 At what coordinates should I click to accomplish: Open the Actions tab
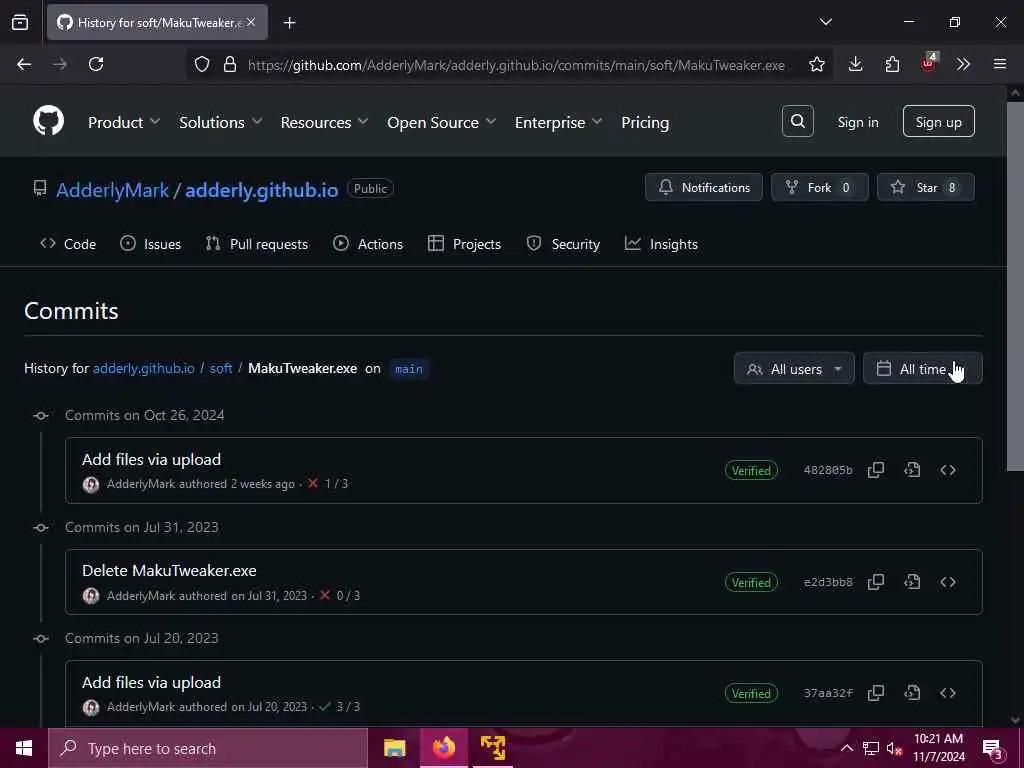click(368, 244)
